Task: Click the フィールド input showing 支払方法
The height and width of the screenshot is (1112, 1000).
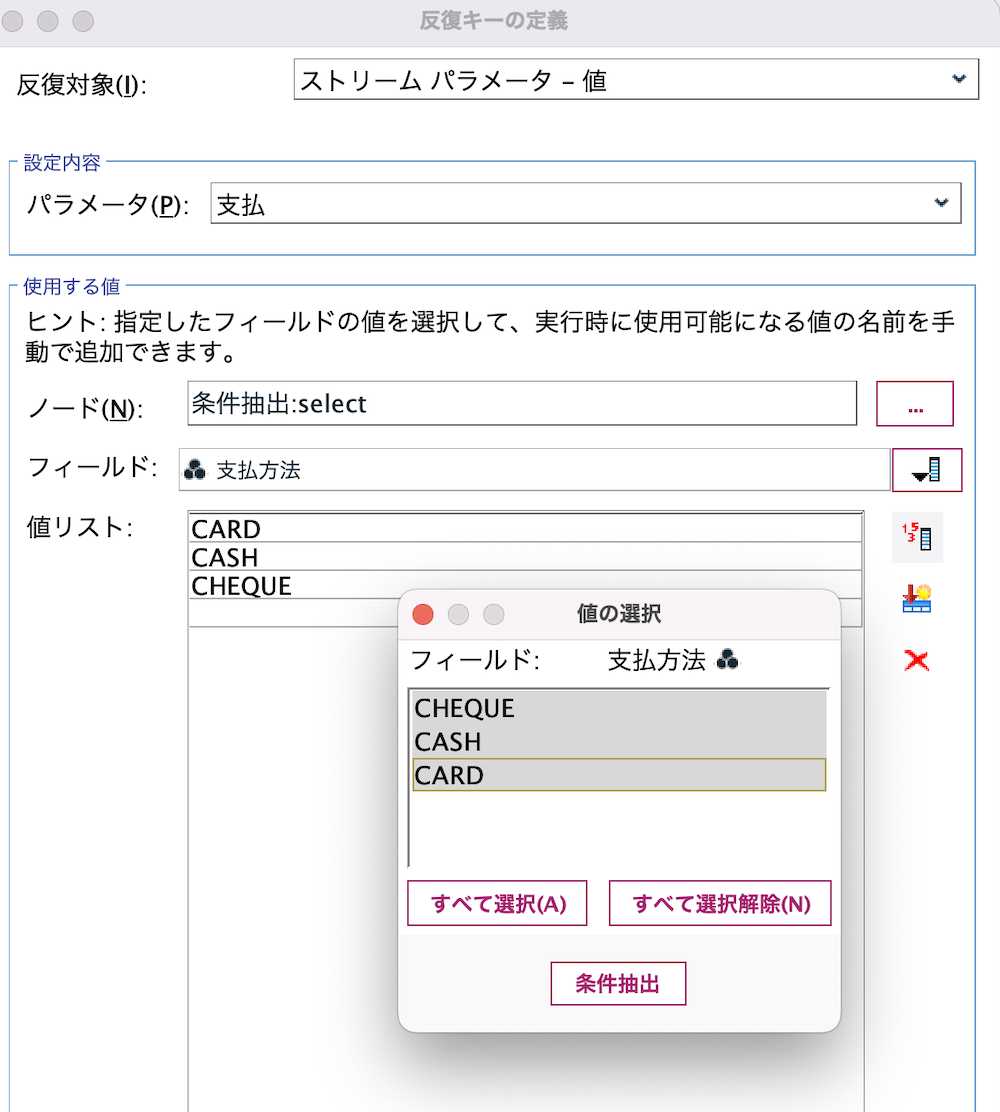Action: pos(520,470)
